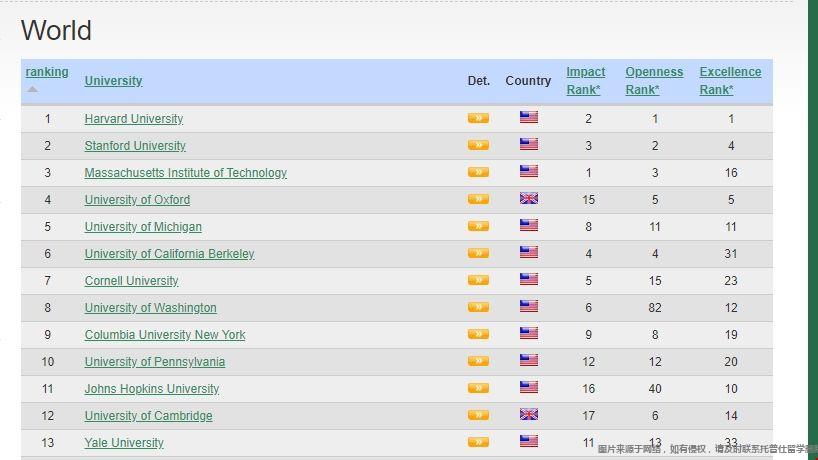Open University of Washington link
Image resolution: width=818 pixels, height=460 pixels.
150,308
